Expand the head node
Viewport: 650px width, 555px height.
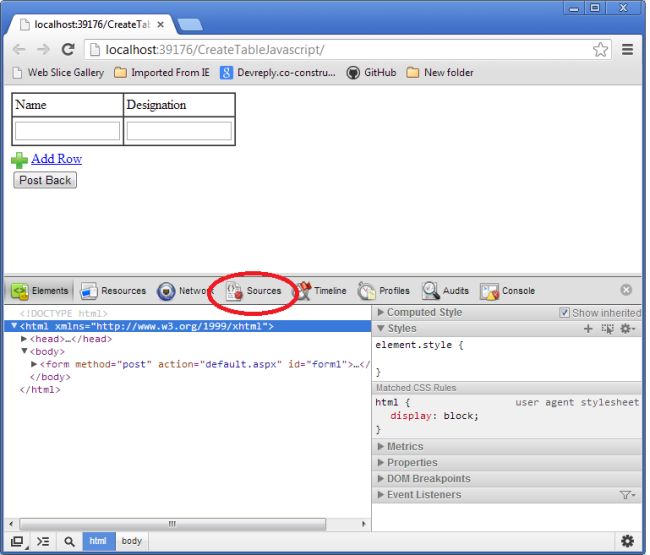coord(24,339)
